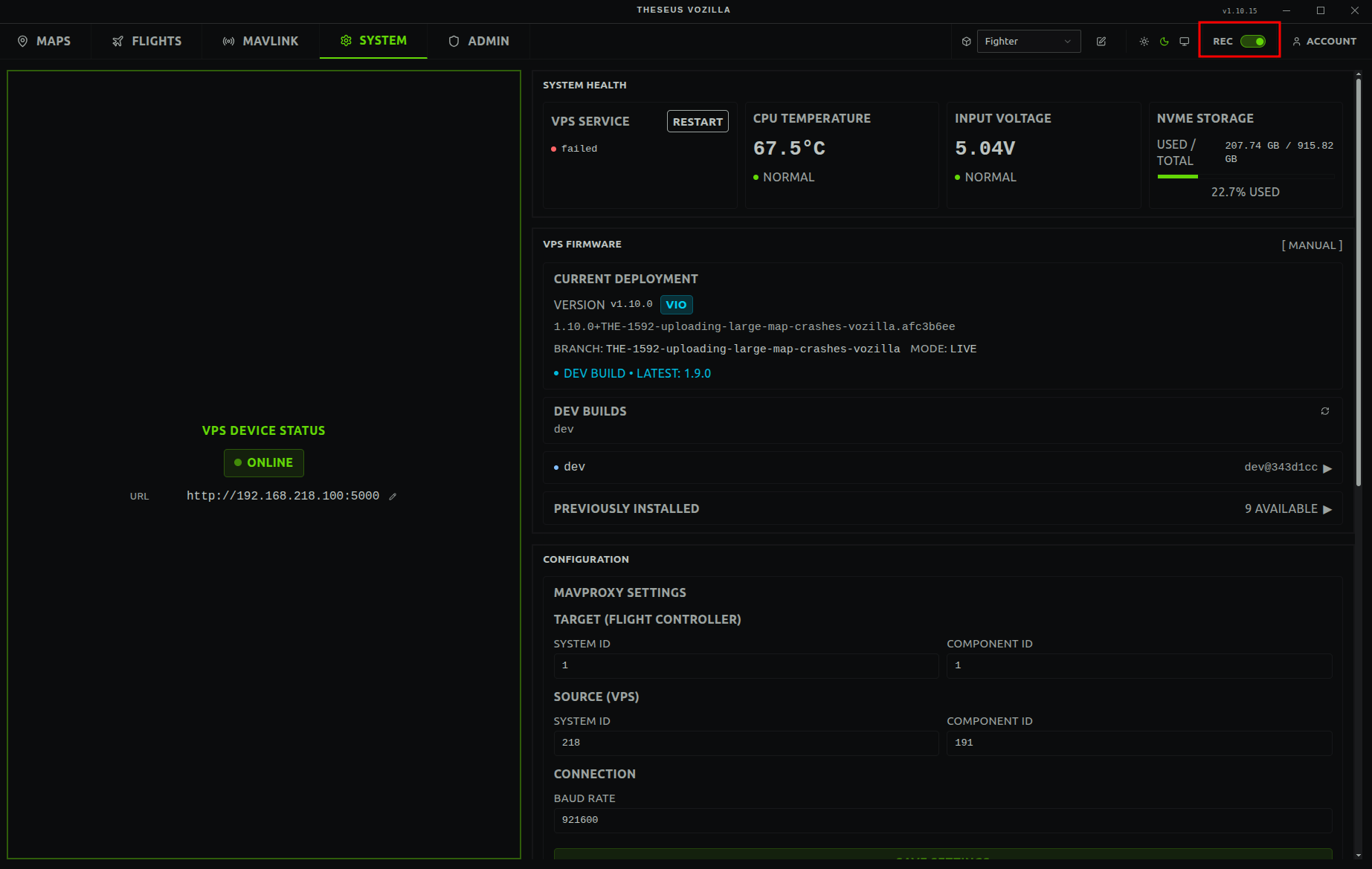Expand Previously Installed firmware list
1372x869 pixels.
[1327, 509]
